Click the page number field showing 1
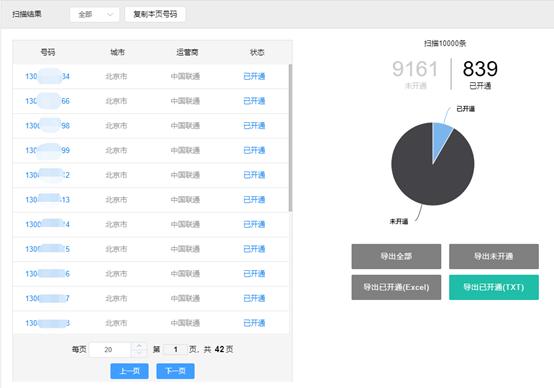The height and width of the screenshot is (388, 554). [175, 349]
